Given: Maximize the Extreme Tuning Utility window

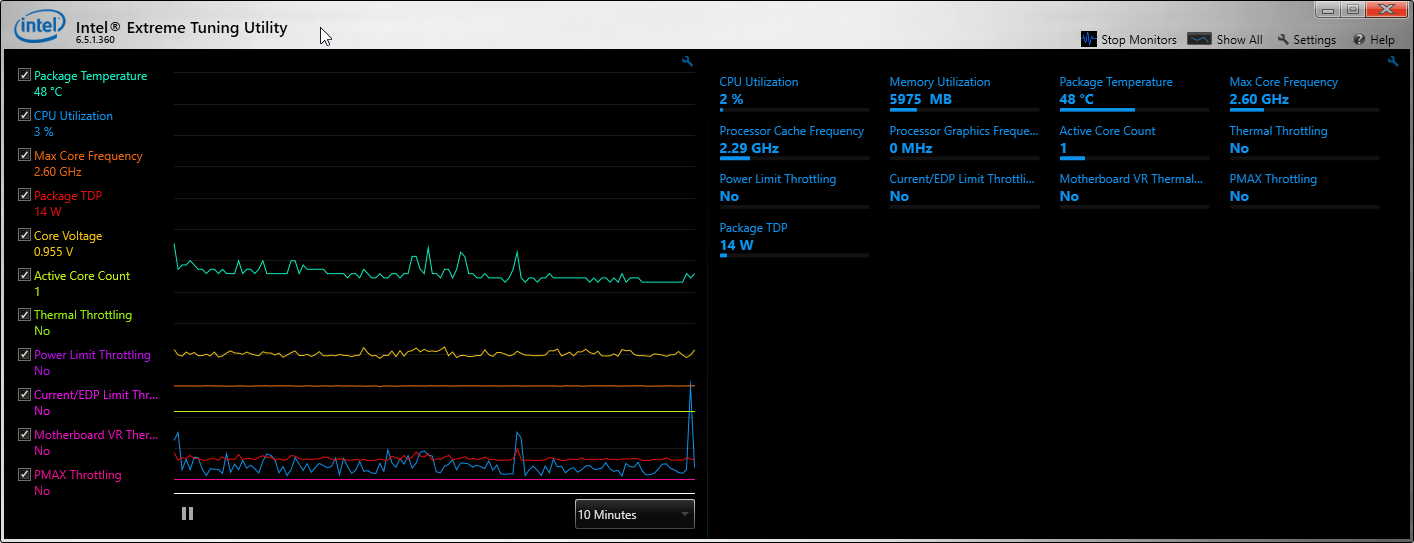Looking at the screenshot, I should (x=1352, y=9).
